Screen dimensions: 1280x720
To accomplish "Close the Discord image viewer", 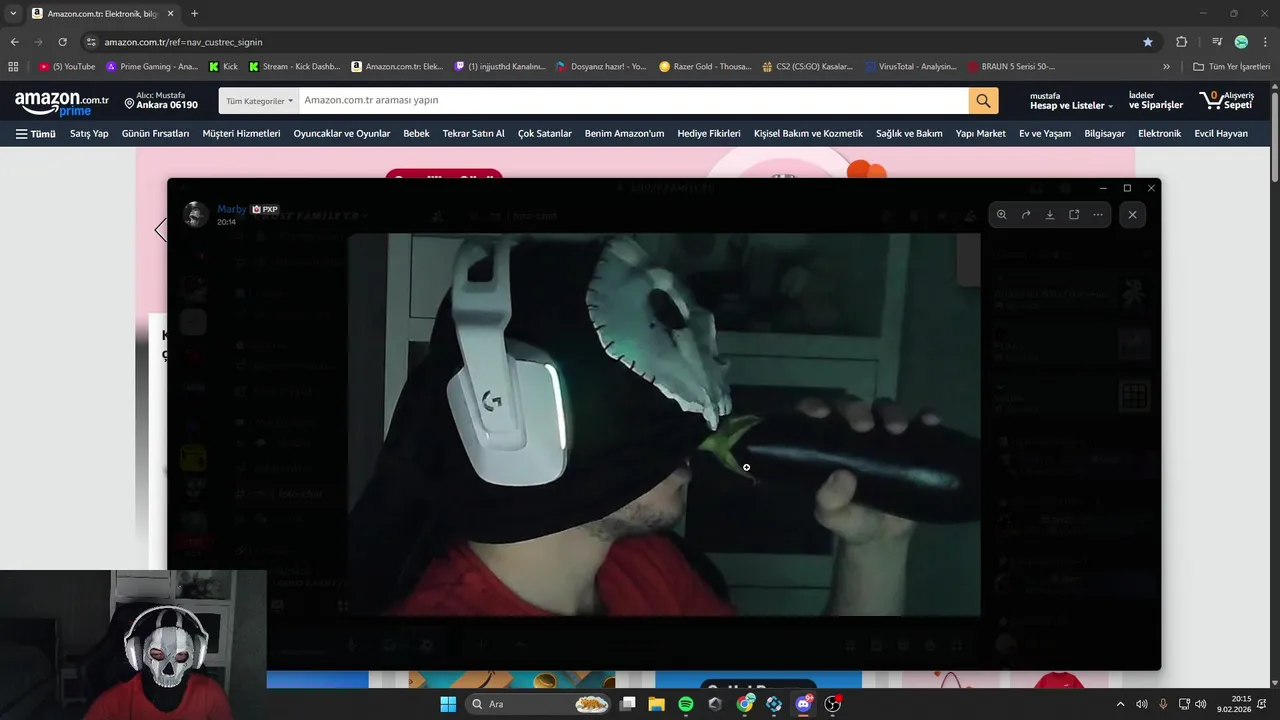I will pos(1132,215).
